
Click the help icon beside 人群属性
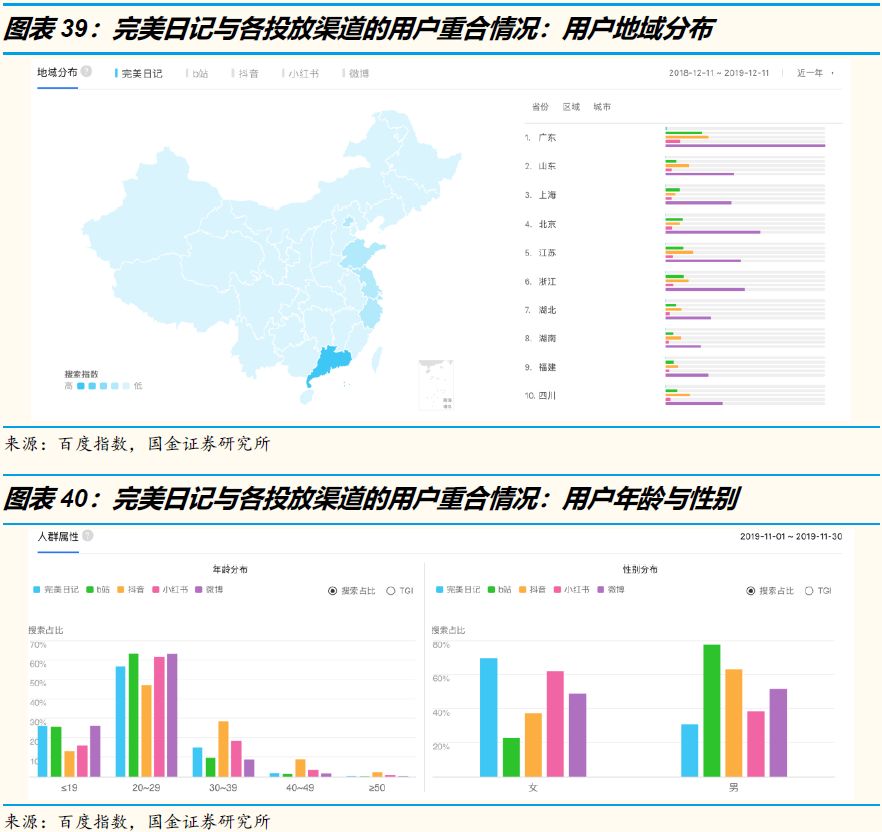click(88, 536)
